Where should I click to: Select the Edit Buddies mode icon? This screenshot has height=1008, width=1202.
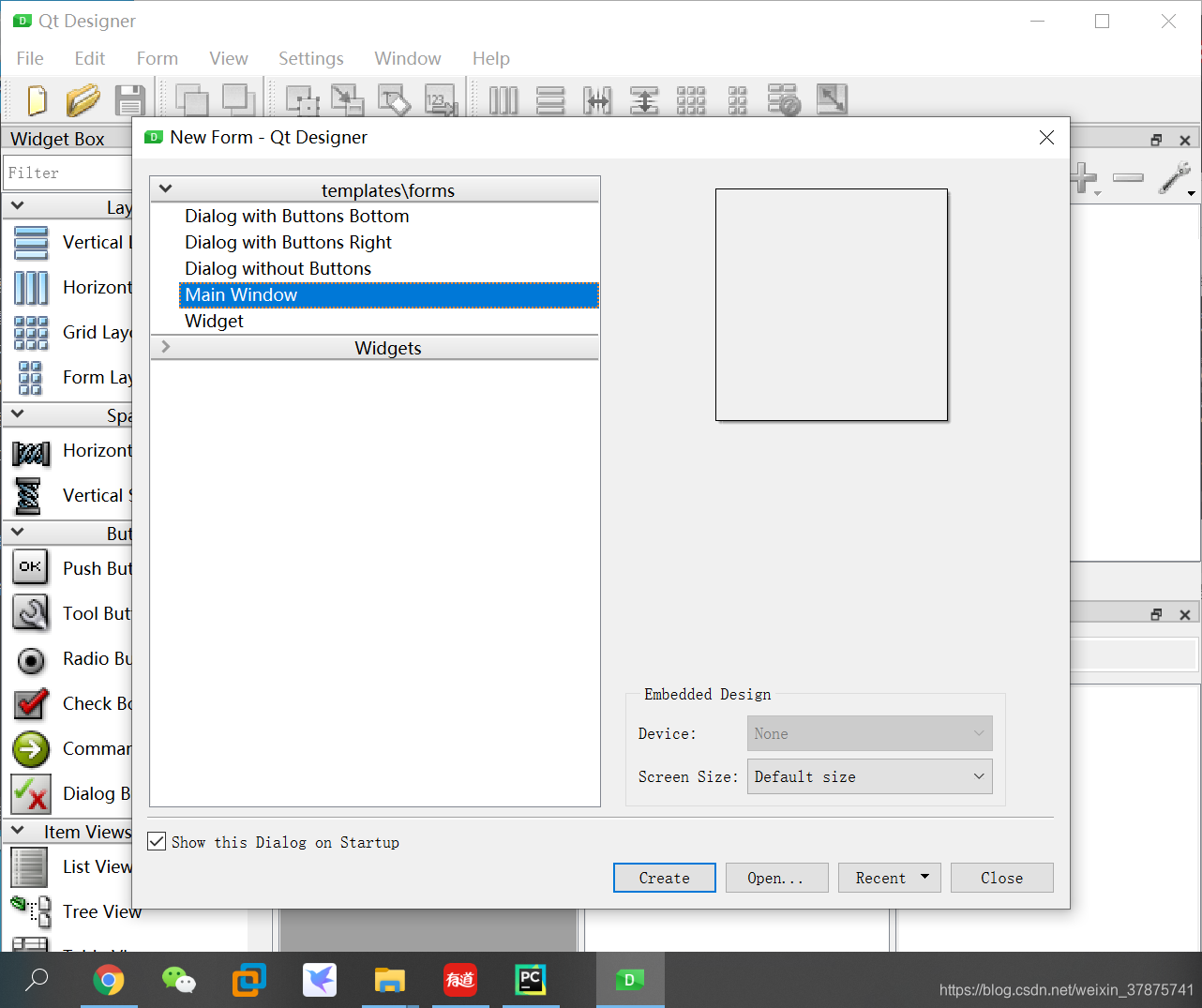point(394,100)
